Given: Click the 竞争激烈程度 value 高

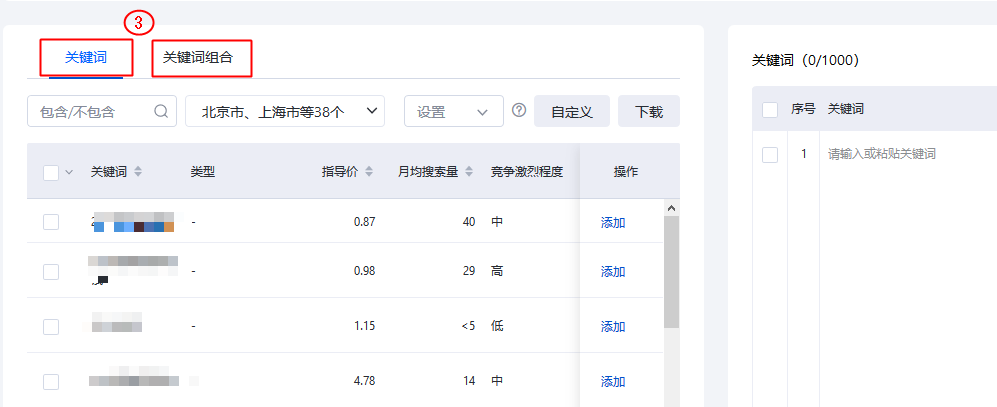Looking at the screenshot, I should coord(497,272).
